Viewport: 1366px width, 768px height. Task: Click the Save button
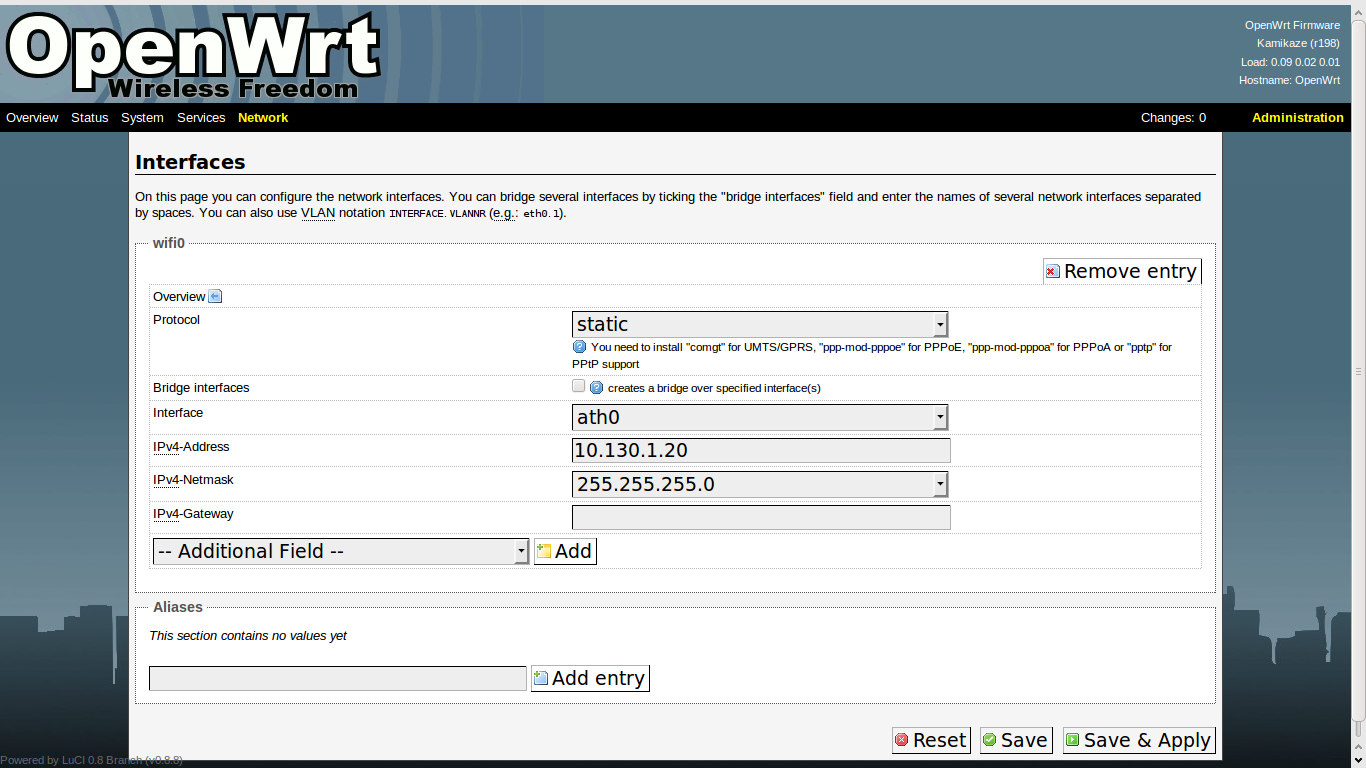point(1016,740)
